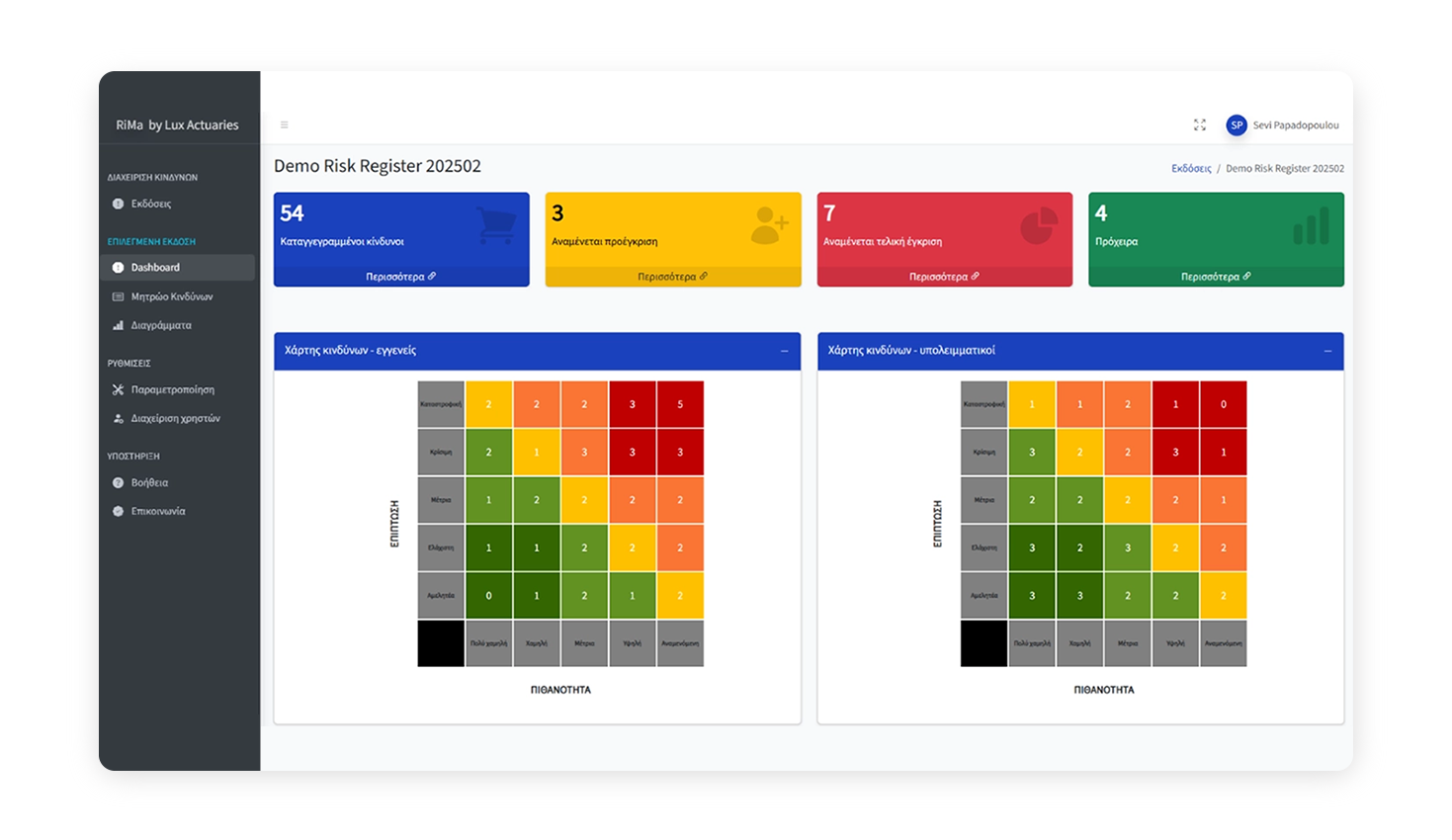
Task: Click the bar chart icon on green card
Action: point(1311,226)
